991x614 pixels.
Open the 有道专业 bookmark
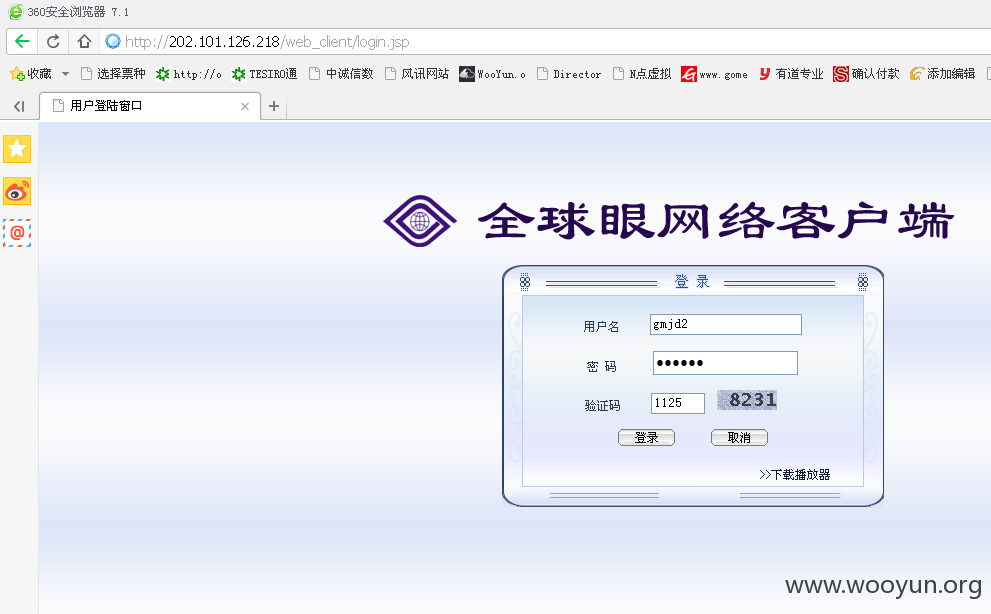791,74
